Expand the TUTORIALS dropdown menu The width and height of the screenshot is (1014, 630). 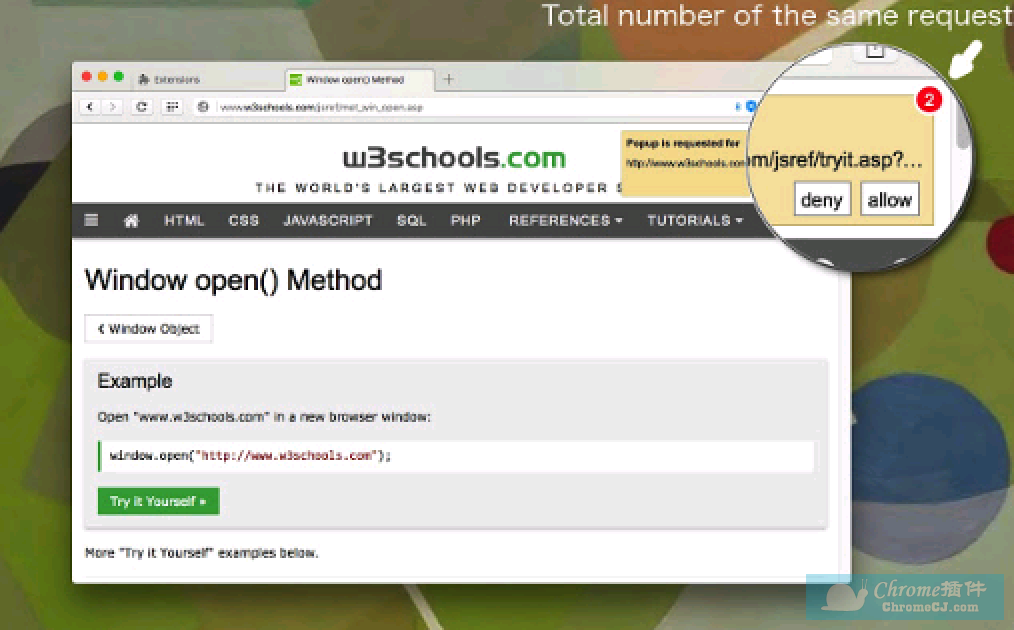pos(695,221)
